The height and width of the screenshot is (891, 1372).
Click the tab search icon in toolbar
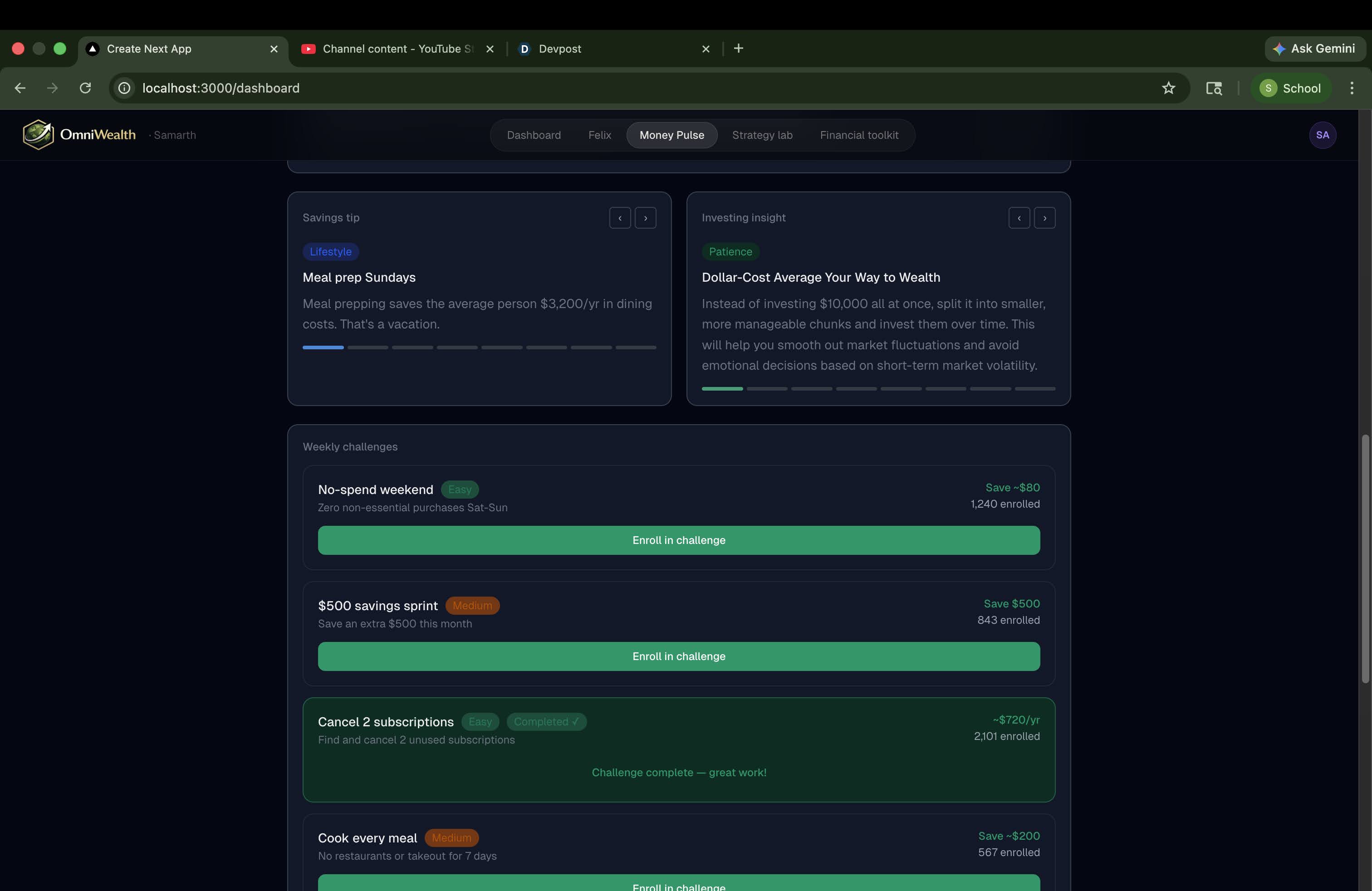[x=1214, y=88]
